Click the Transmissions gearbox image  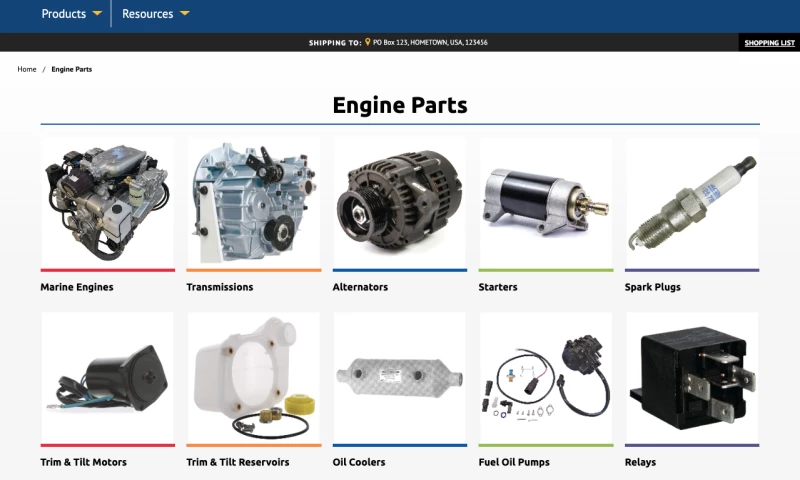click(x=253, y=202)
